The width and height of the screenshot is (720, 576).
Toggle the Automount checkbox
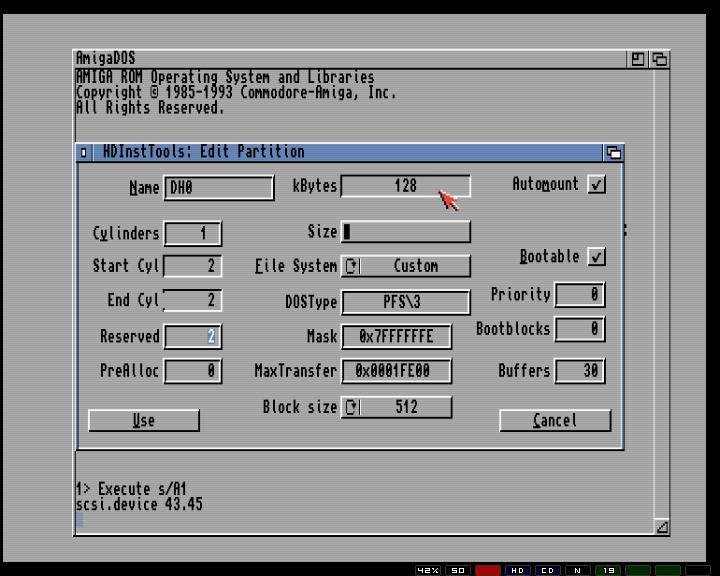(596, 185)
